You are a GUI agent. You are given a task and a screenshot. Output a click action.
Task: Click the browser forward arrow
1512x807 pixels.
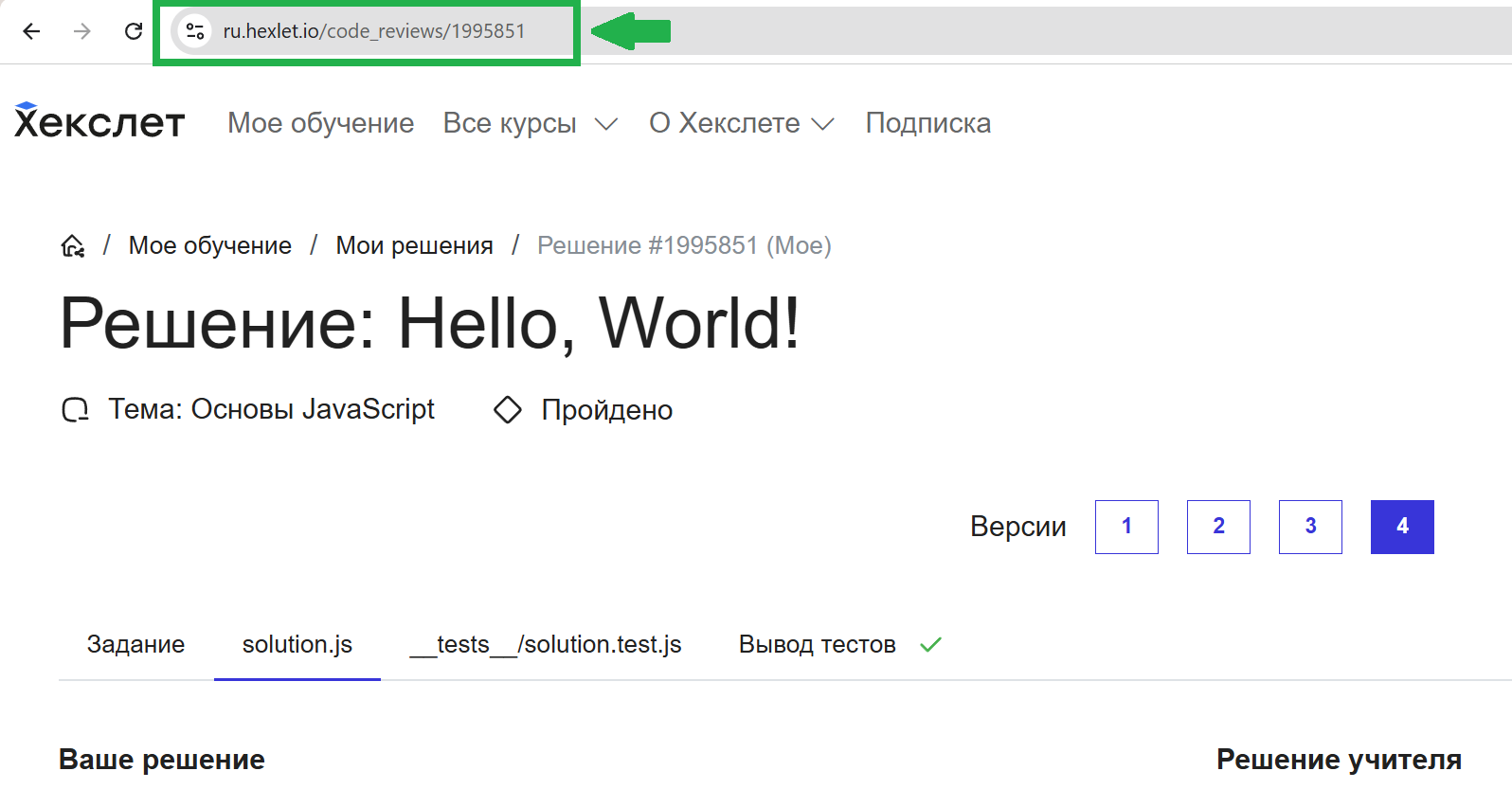(x=82, y=31)
